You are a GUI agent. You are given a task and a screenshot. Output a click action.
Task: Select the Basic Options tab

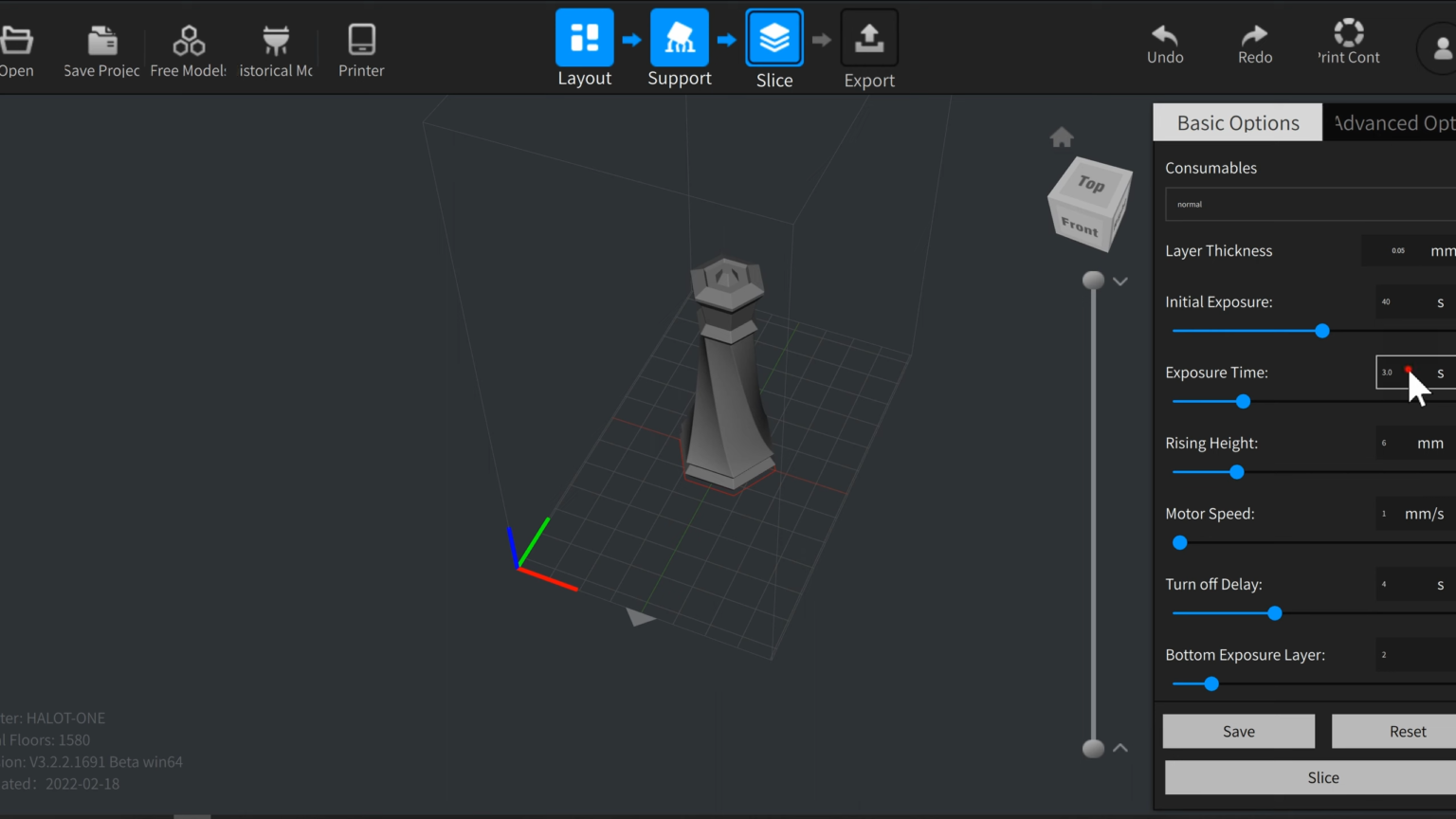[1237, 121]
